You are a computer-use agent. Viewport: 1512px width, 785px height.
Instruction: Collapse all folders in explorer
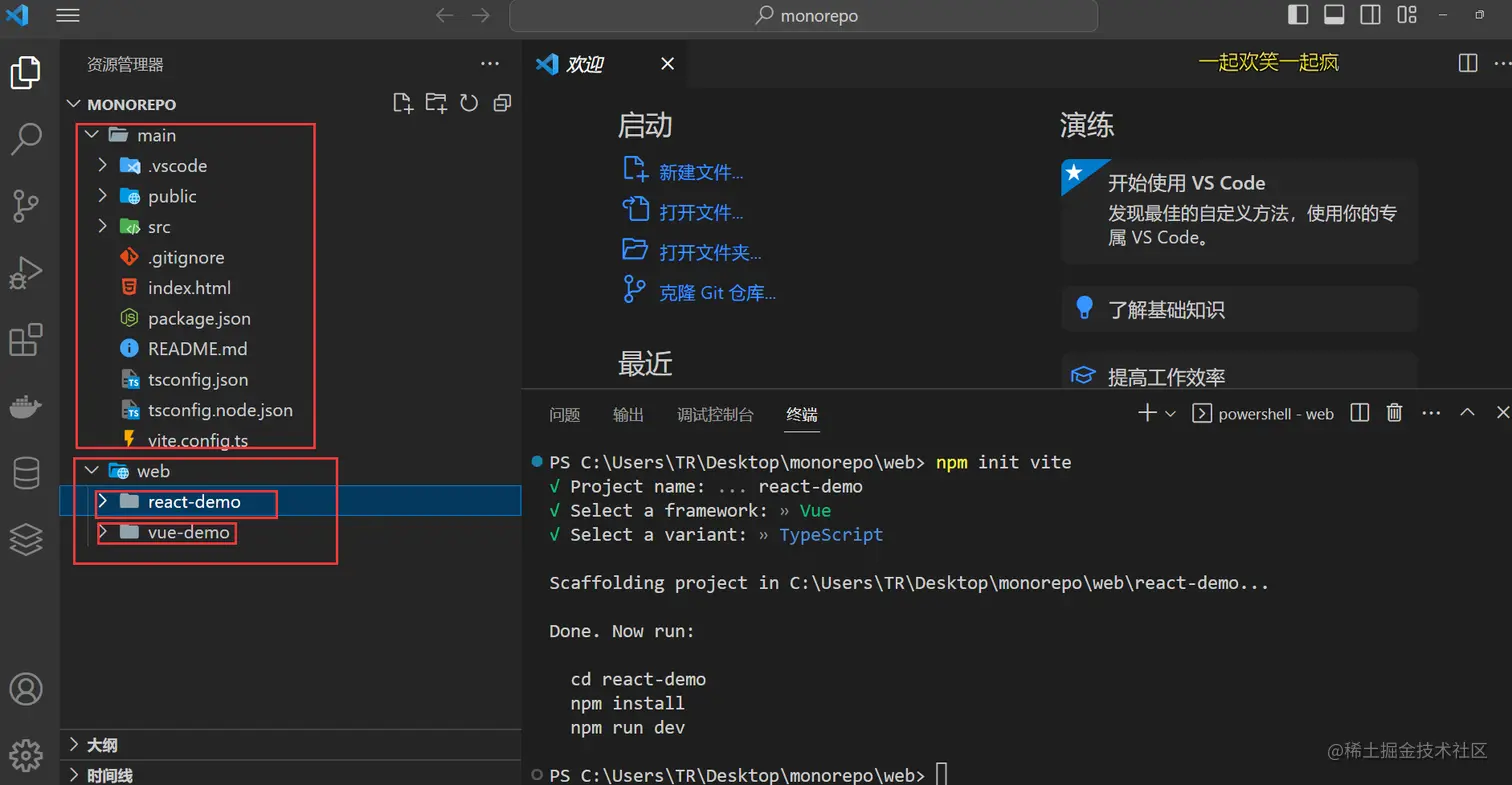click(x=502, y=103)
